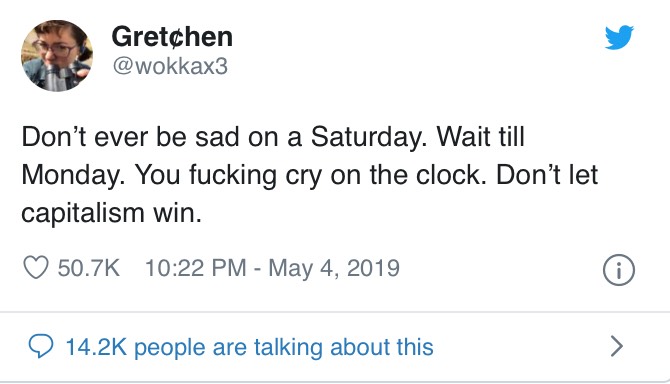The image size is (670, 384).
Task: Like the tweet with the heart icon
Action: [35, 268]
